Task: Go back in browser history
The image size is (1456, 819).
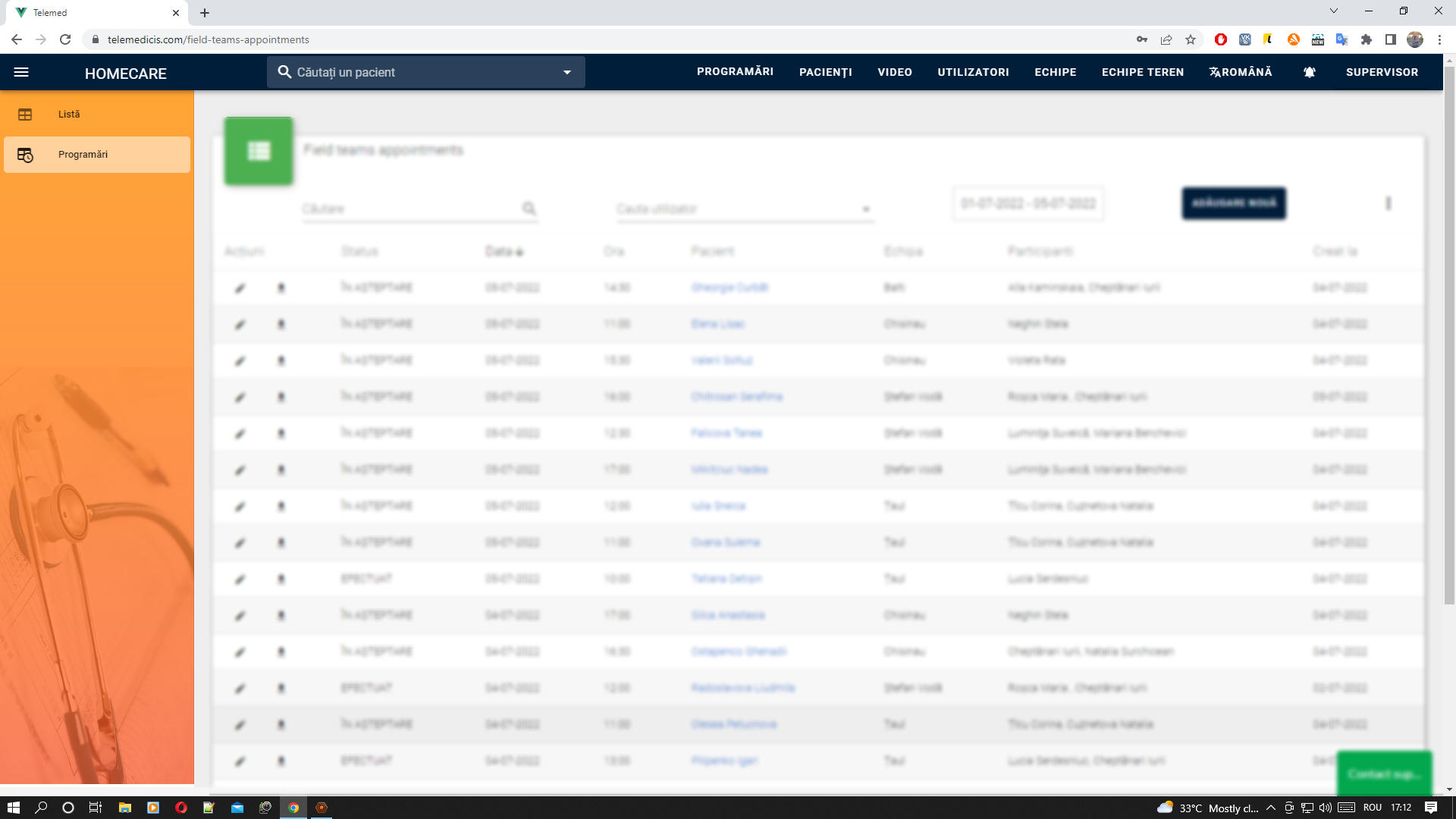Action: [x=17, y=39]
